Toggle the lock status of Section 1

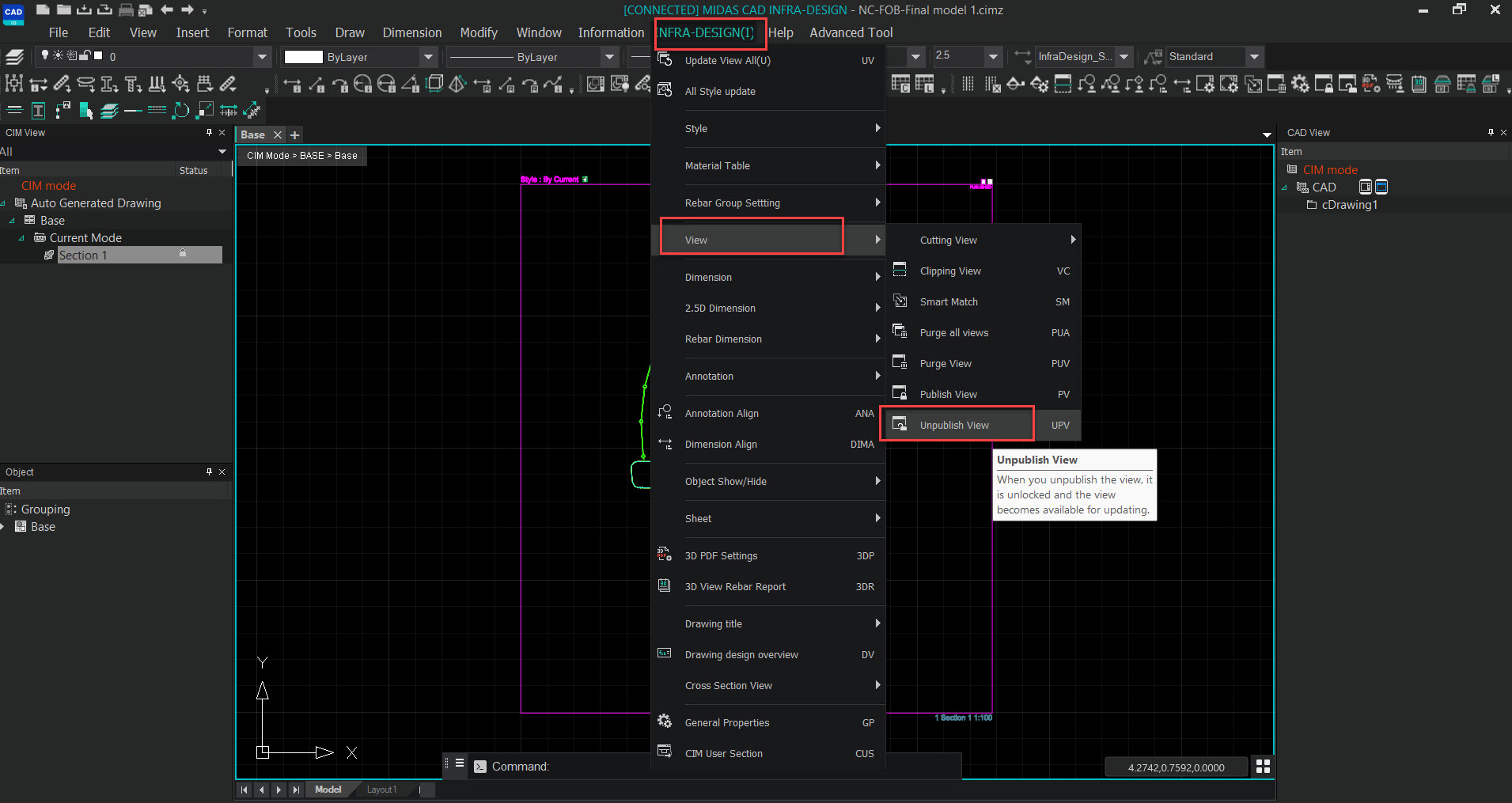pyautogui.click(x=183, y=254)
